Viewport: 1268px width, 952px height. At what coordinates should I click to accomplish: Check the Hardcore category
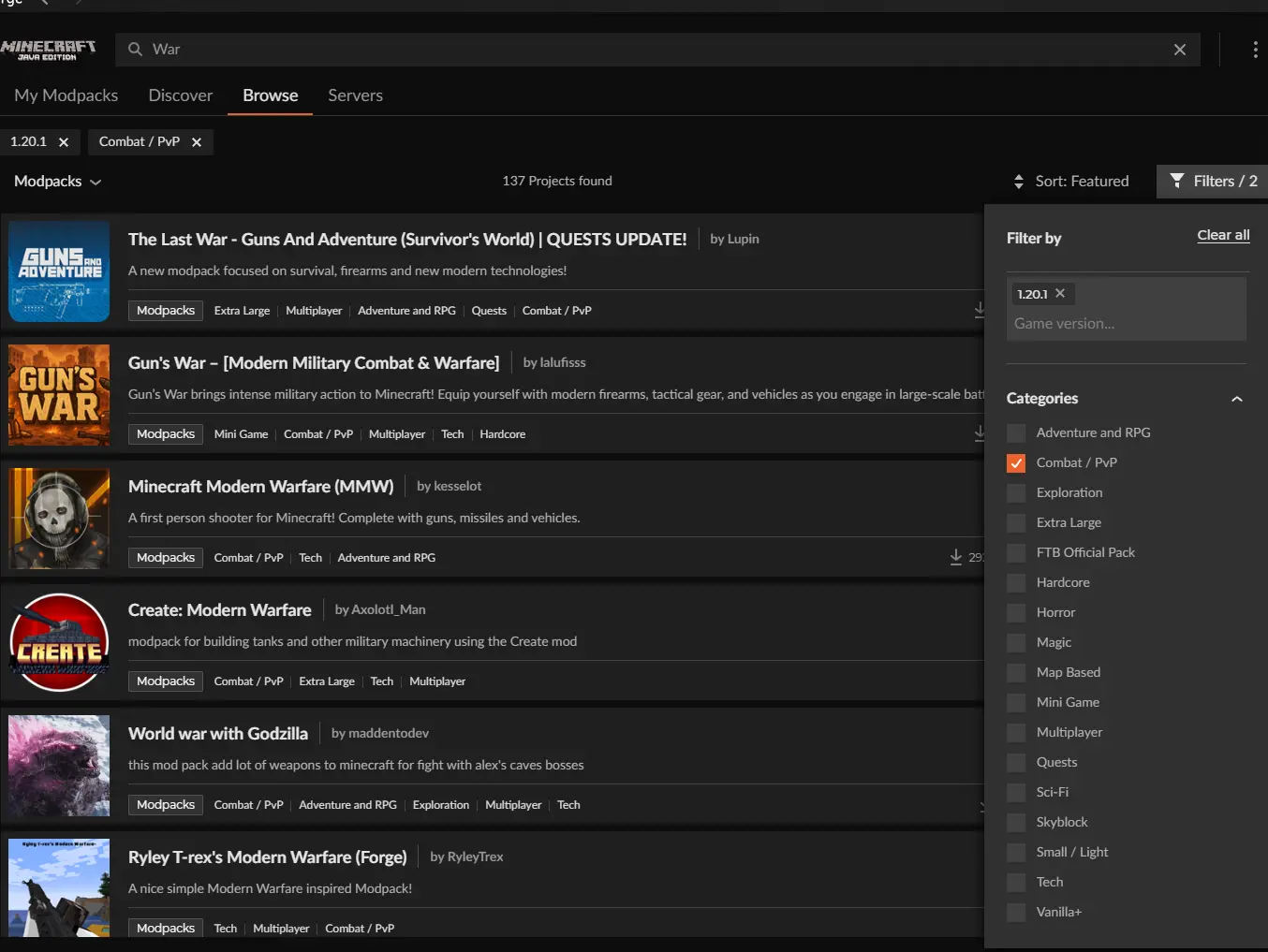[x=1016, y=582]
